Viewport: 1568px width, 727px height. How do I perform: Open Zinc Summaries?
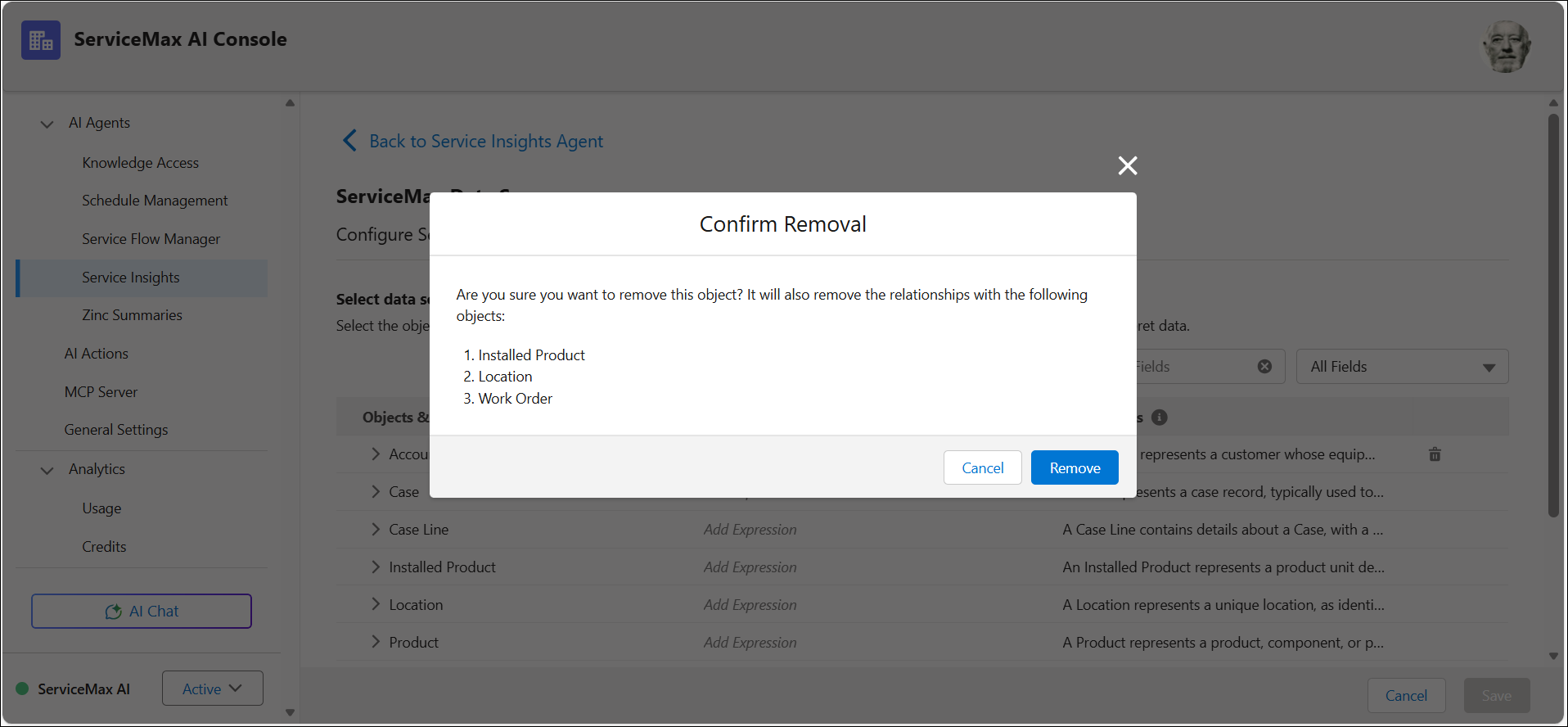pos(132,315)
